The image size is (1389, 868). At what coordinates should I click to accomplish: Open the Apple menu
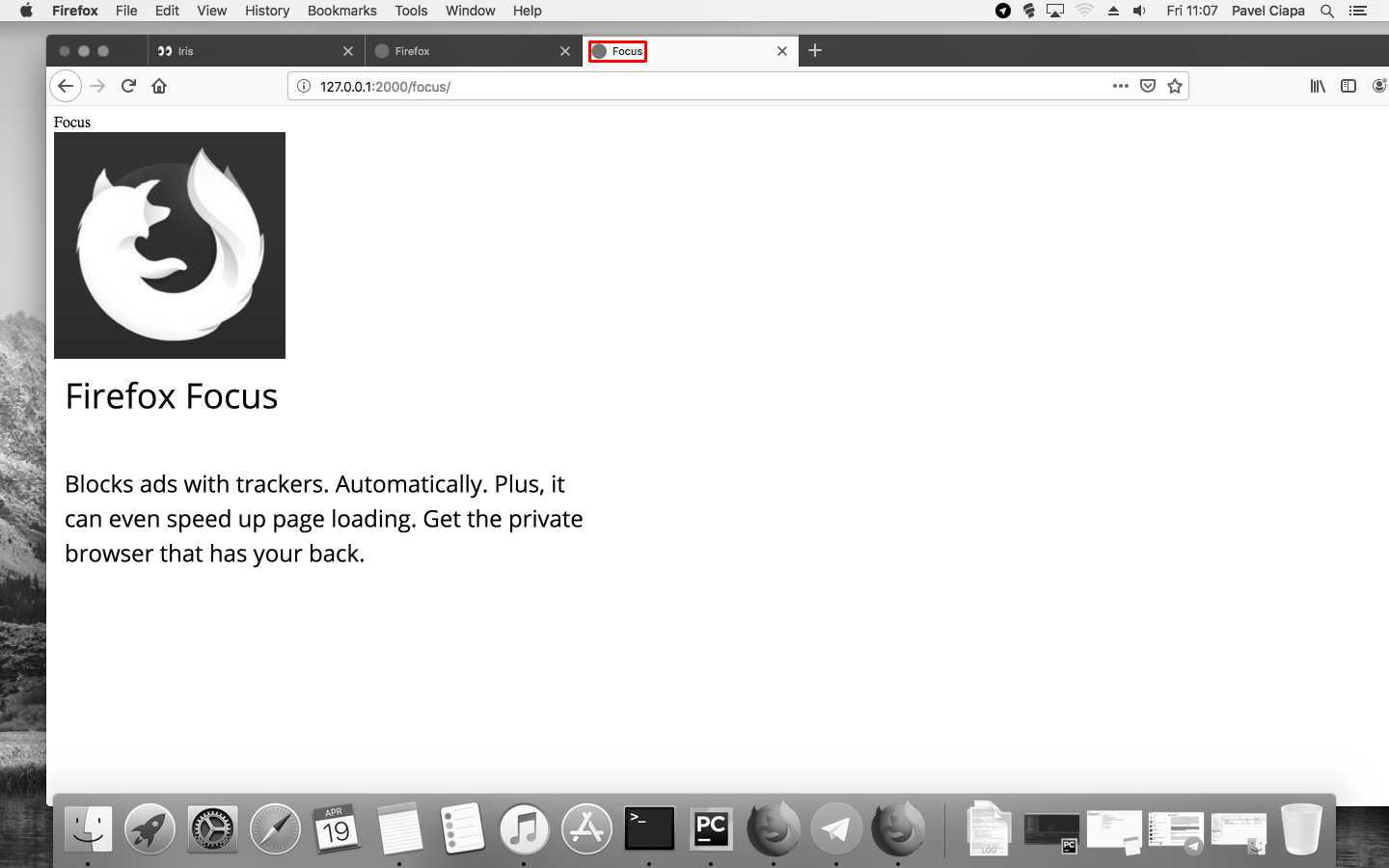[x=26, y=11]
